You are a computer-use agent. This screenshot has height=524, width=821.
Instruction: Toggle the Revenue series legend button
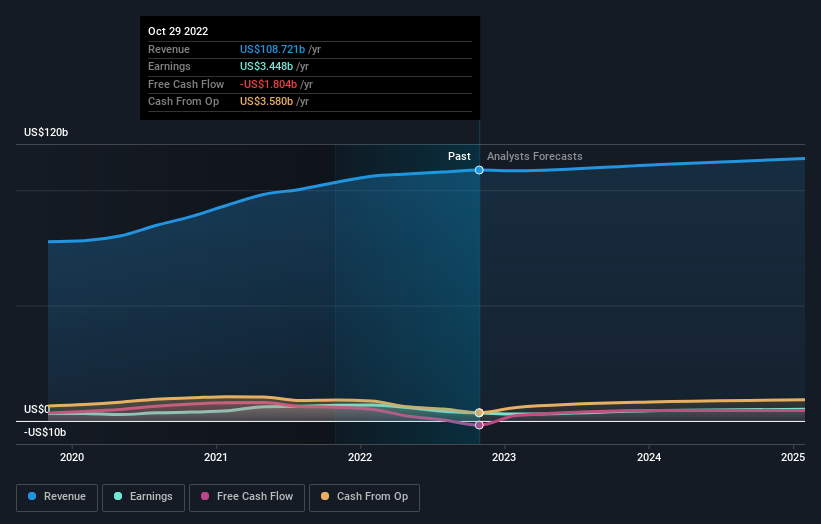[x=57, y=497]
